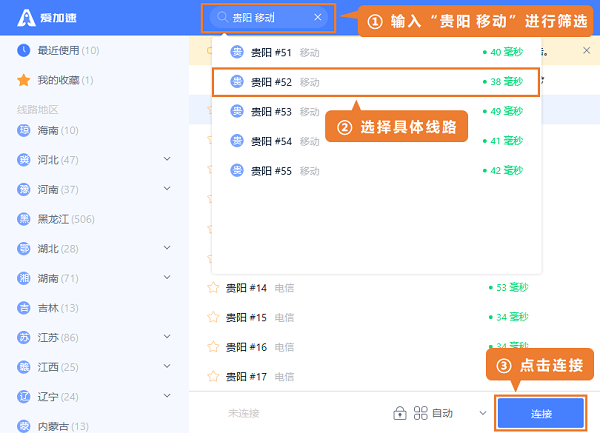Click the 河南 region badge icon
This screenshot has width=600, height=433.
[x=24, y=189]
